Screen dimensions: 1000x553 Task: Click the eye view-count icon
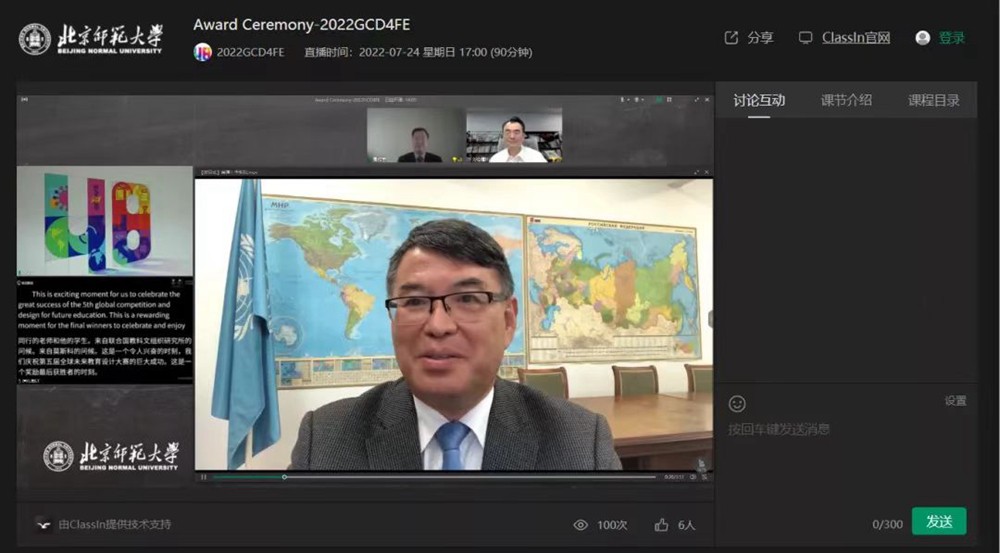[580, 524]
